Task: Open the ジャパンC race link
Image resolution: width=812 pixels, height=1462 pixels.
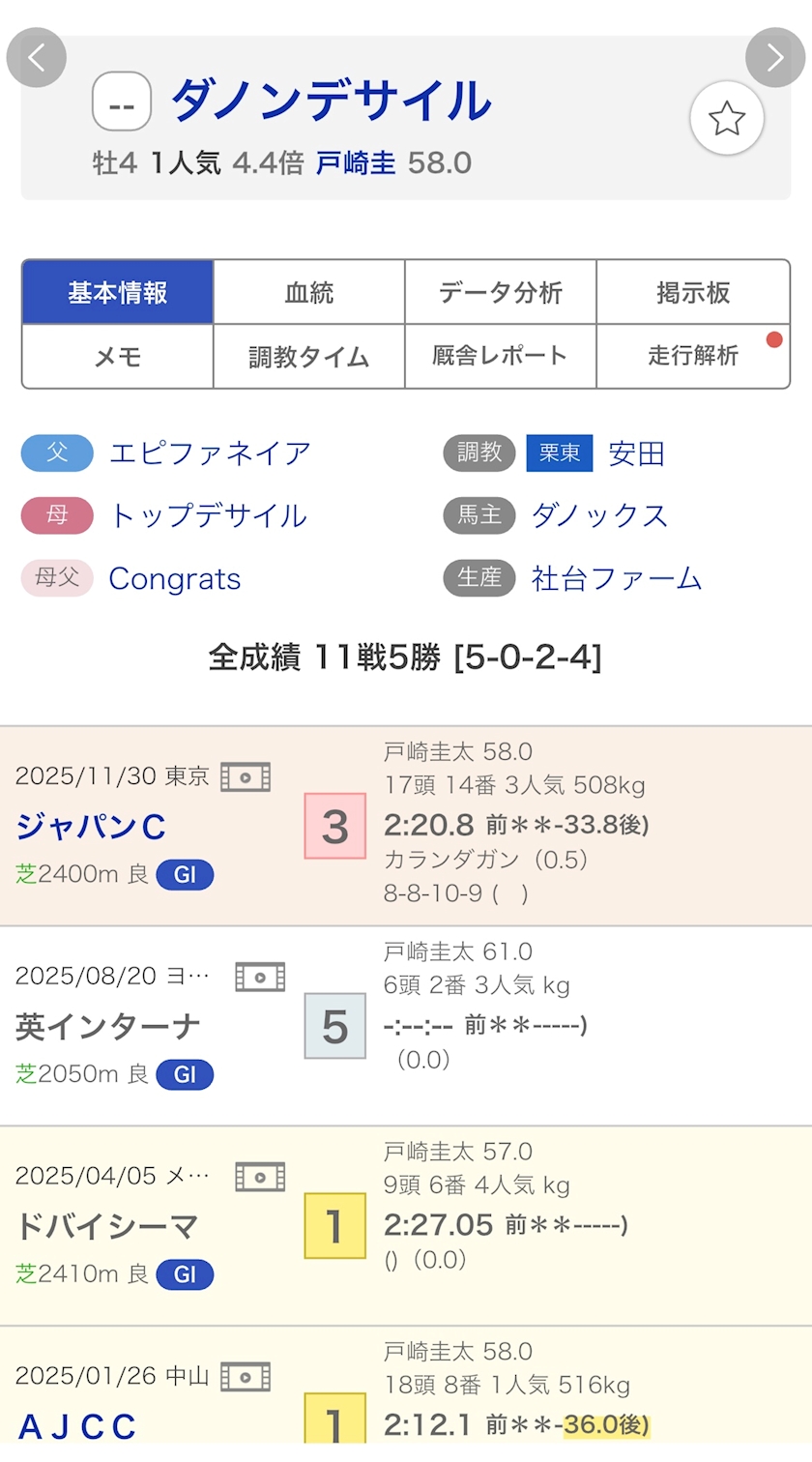Action: pos(91,827)
